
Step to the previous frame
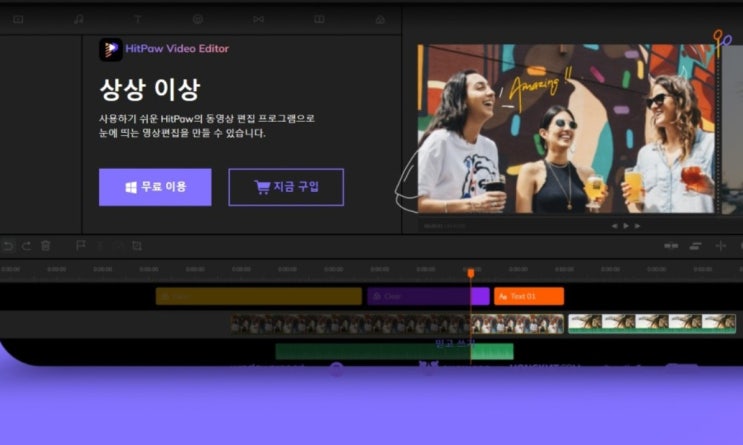pyautogui.click(x=614, y=226)
